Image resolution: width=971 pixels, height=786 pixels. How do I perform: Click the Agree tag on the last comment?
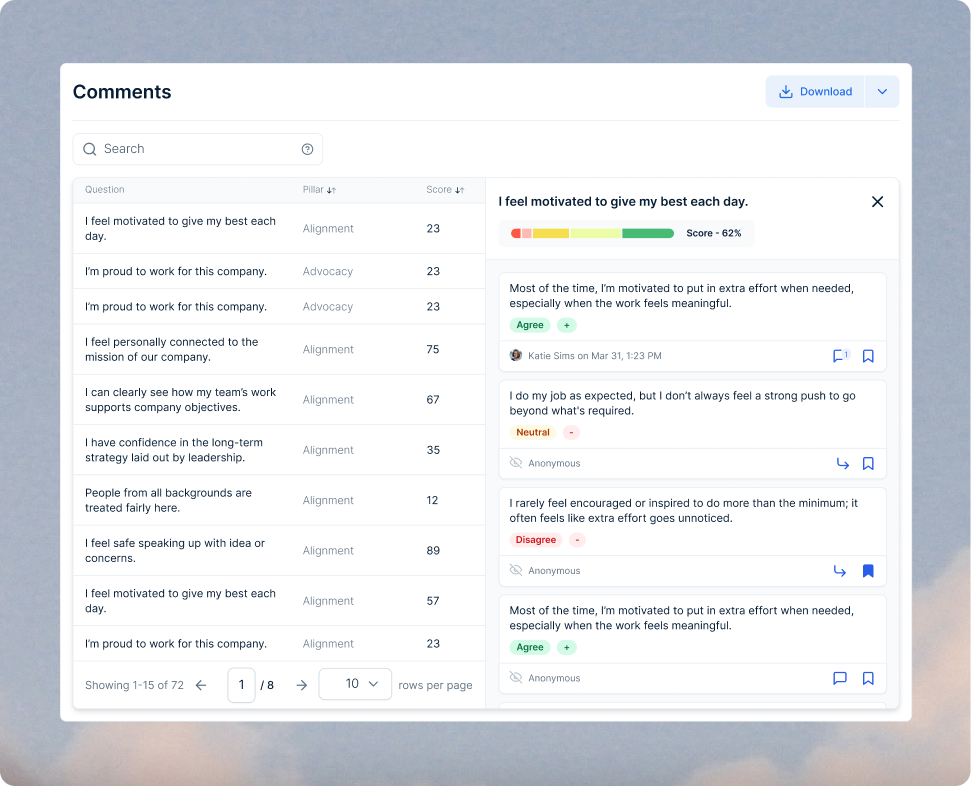coord(529,647)
